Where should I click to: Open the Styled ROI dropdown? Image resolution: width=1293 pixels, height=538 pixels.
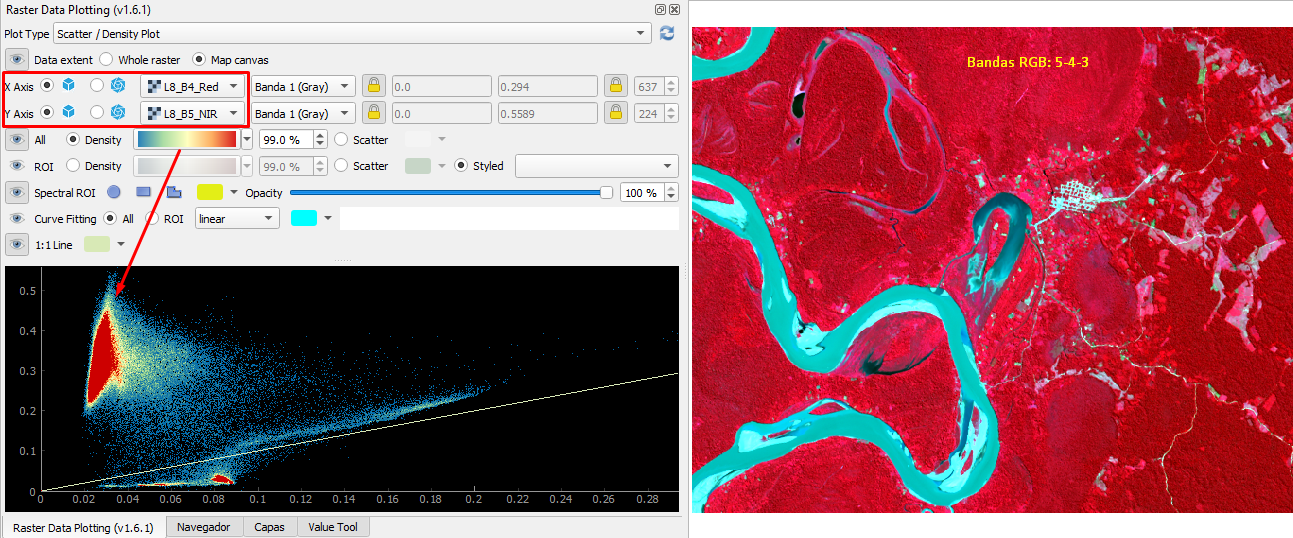tap(596, 166)
